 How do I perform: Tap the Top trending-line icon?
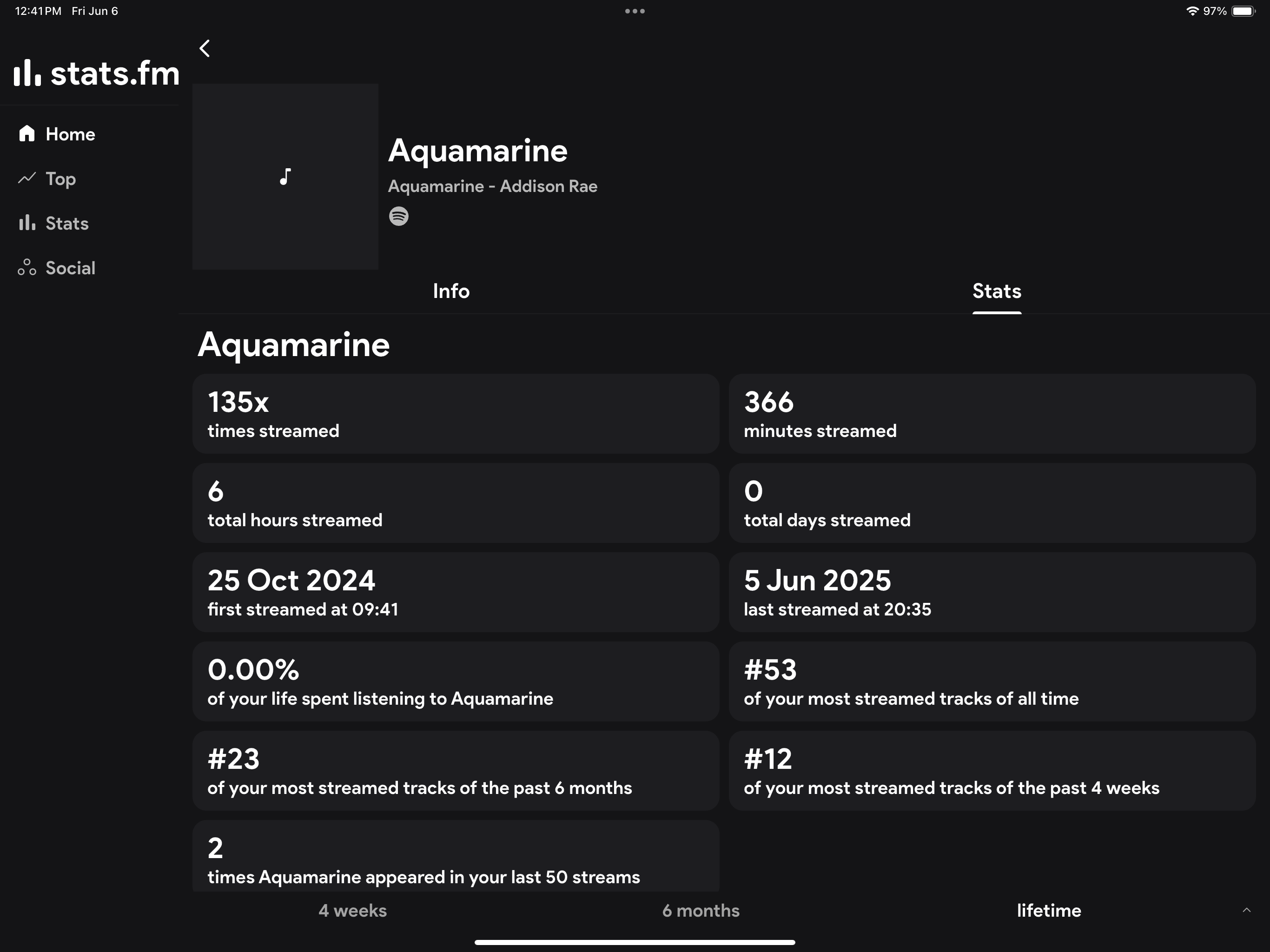pyautogui.click(x=27, y=178)
